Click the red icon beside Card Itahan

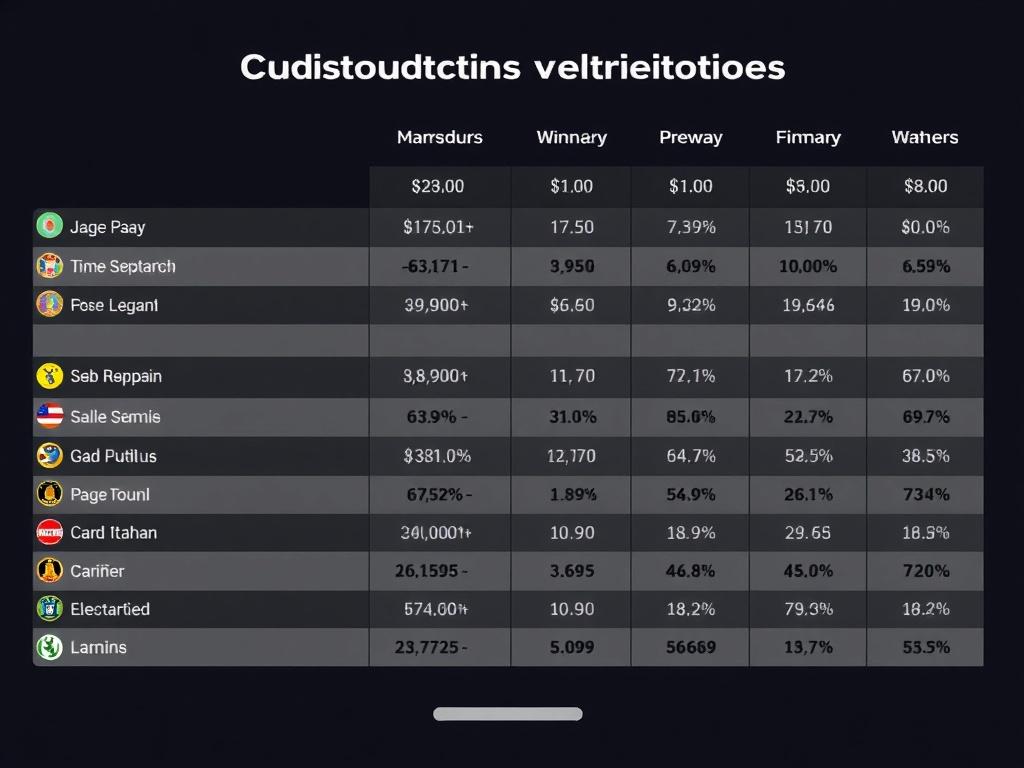(x=49, y=532)
